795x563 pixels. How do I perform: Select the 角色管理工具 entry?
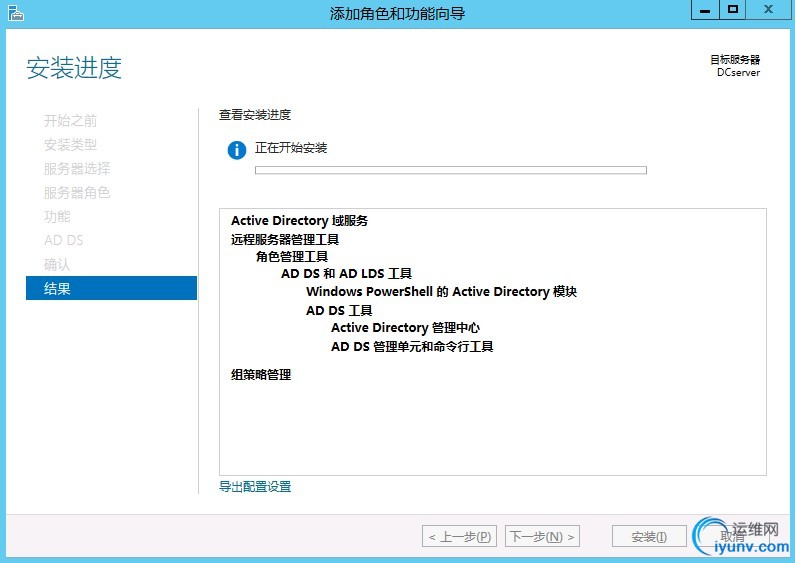pos(292,257)
